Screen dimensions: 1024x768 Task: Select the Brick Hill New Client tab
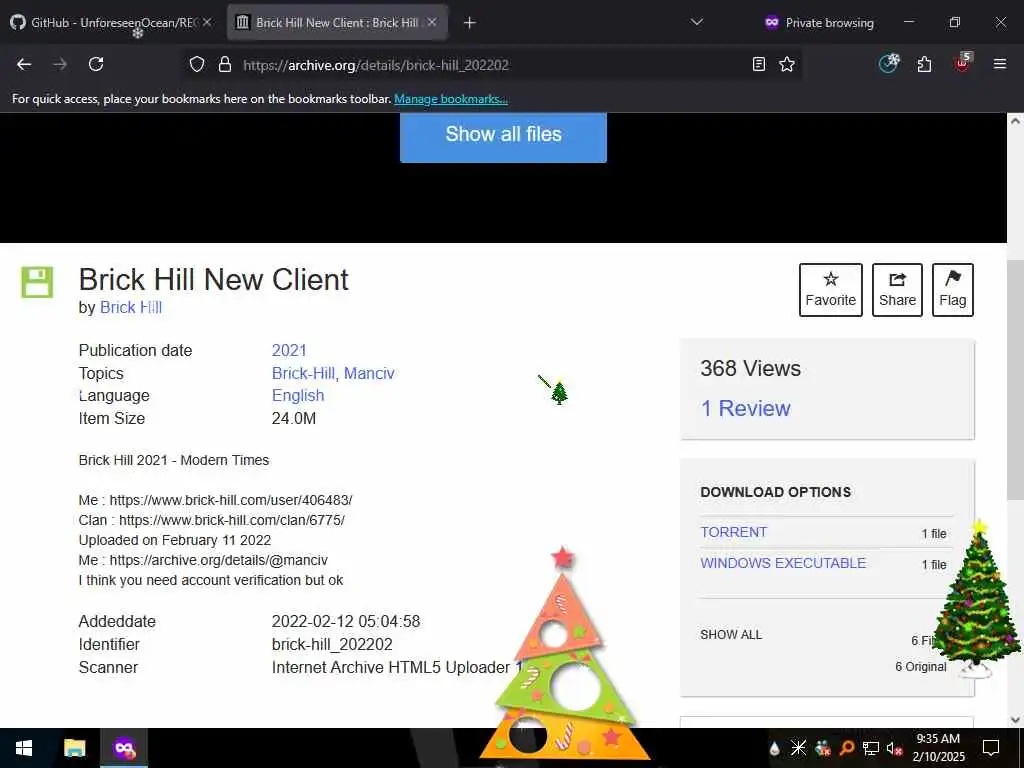pos(336,22)
